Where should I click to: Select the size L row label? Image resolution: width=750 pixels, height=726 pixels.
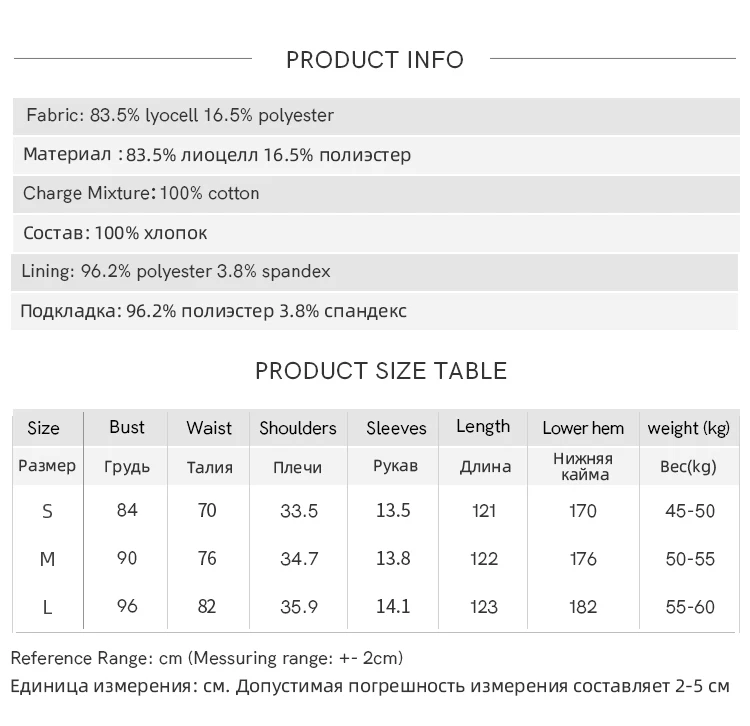coord(47,607)
